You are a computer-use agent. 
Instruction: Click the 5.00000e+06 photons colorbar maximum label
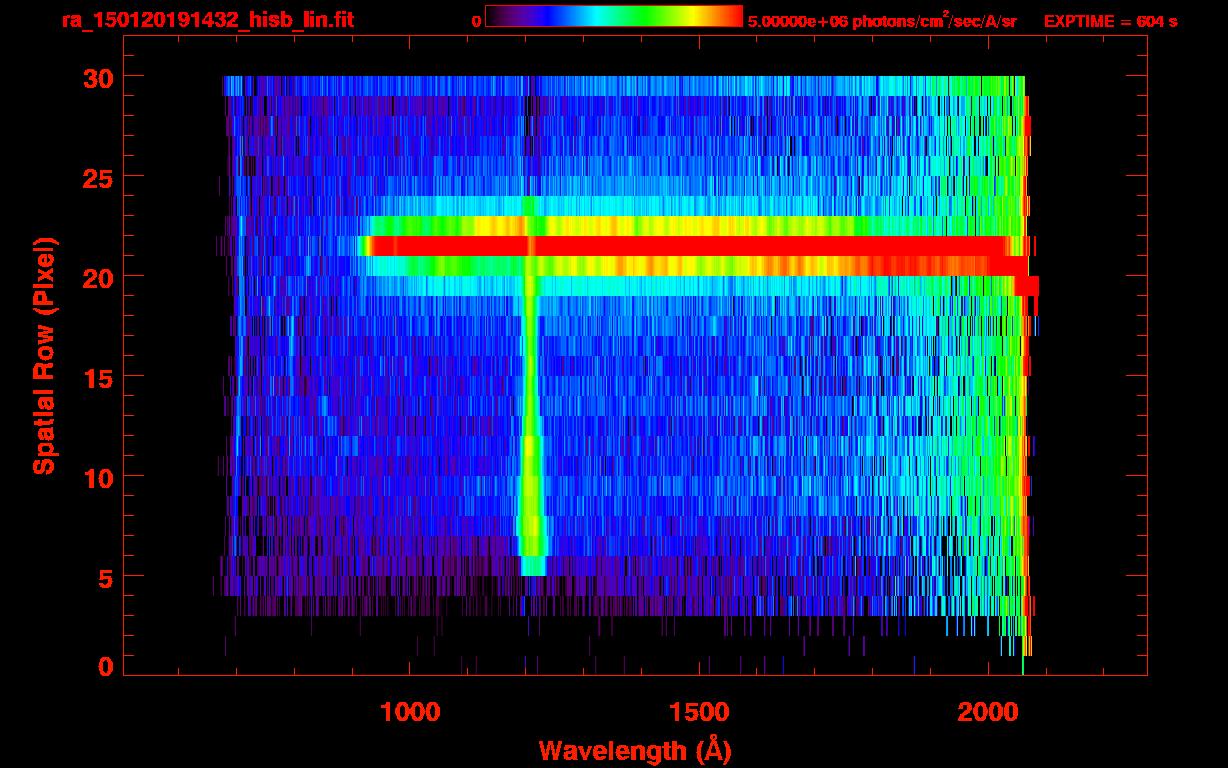(882, 21)
